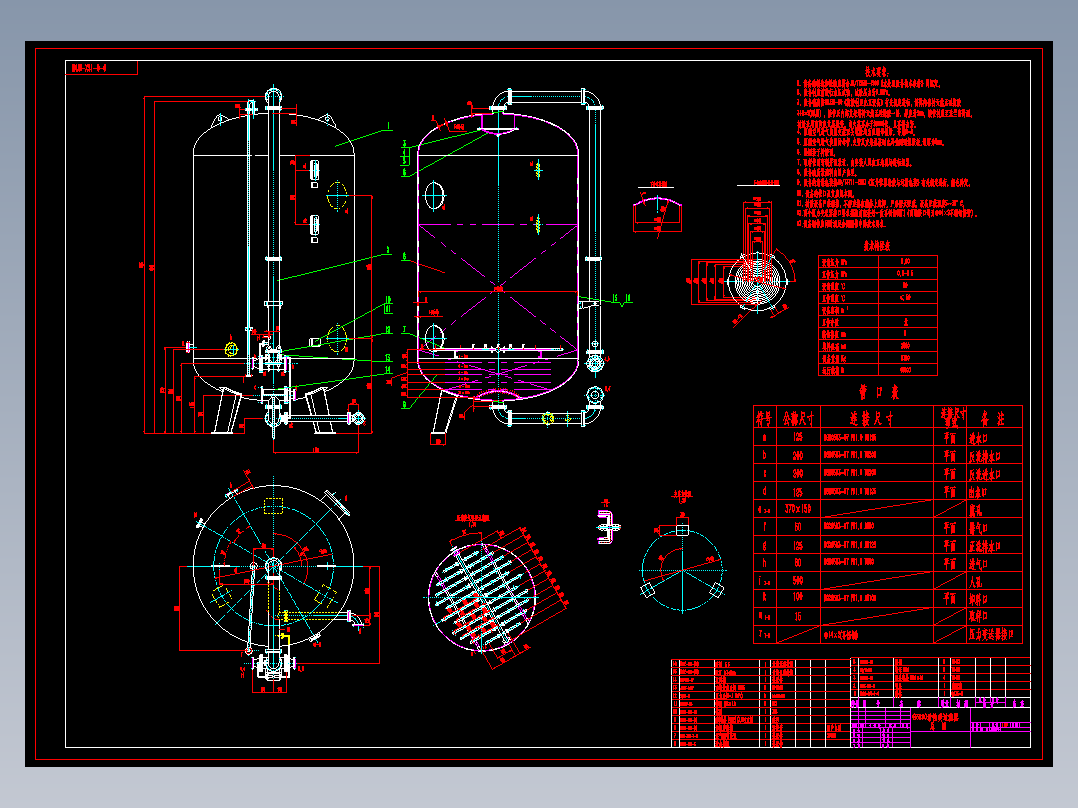The width and height of the screenshot is (1078, 808).
Task: Click the 370x150 size cell
Action: tap(798, 510)
